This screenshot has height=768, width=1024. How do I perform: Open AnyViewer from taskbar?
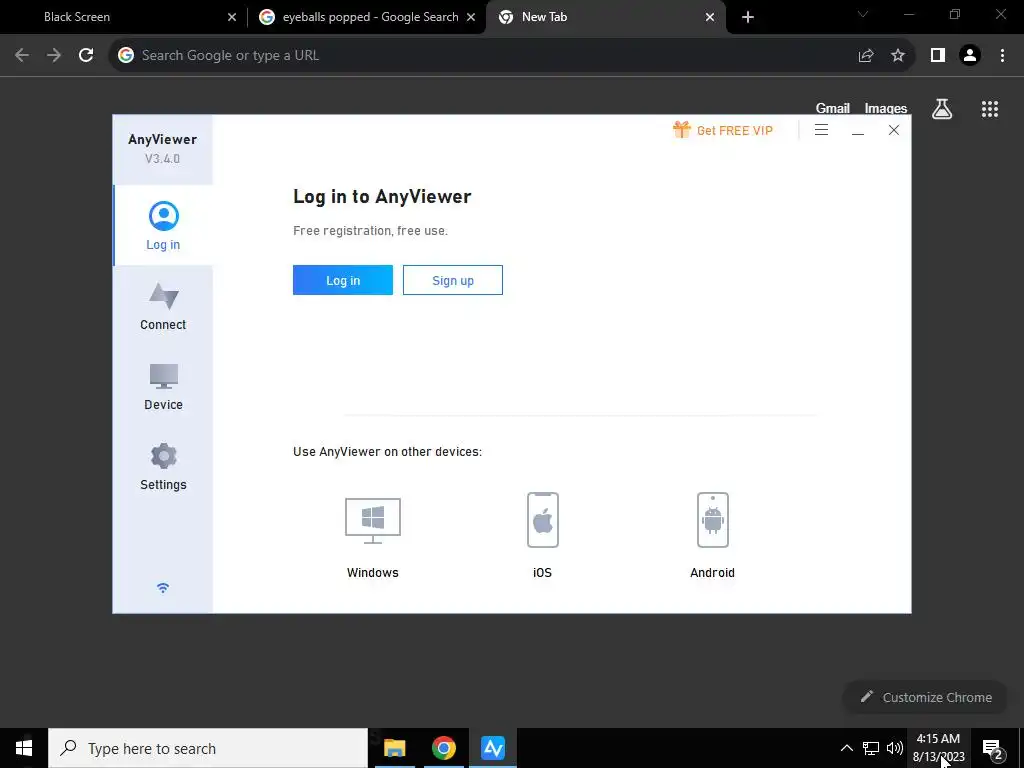(493, 748)
